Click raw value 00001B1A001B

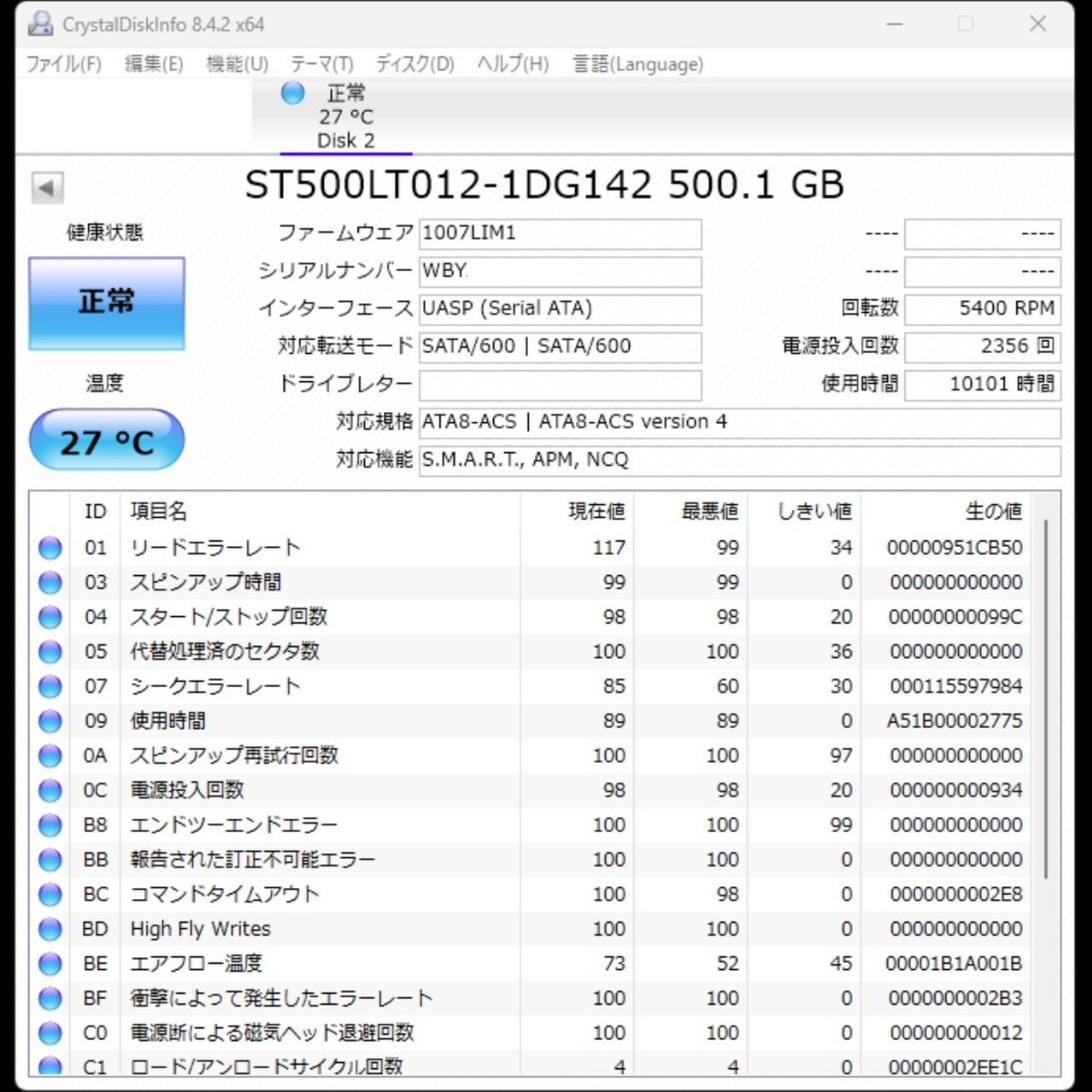click(x=954, y=964)
